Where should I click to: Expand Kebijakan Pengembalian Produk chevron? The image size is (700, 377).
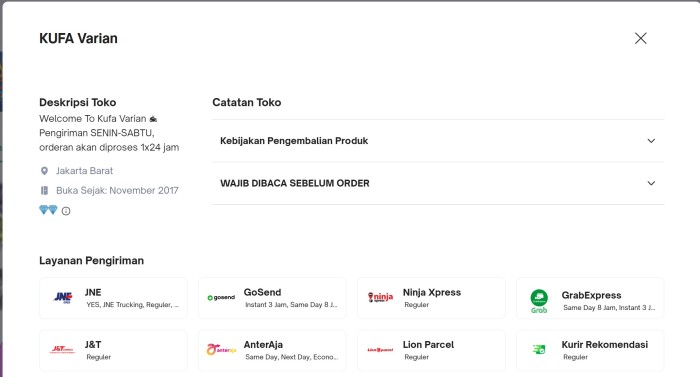point(651,141)
